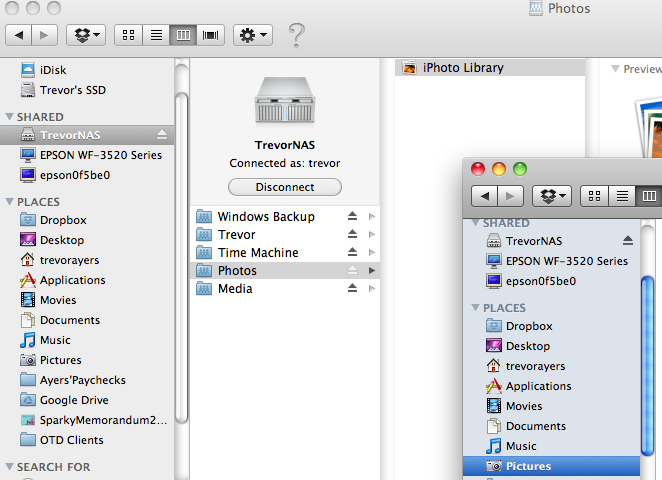The width and height of the screenshot is (662, 480).
Task: Go forward in the front Pictures window
Action: click(510, 196)
